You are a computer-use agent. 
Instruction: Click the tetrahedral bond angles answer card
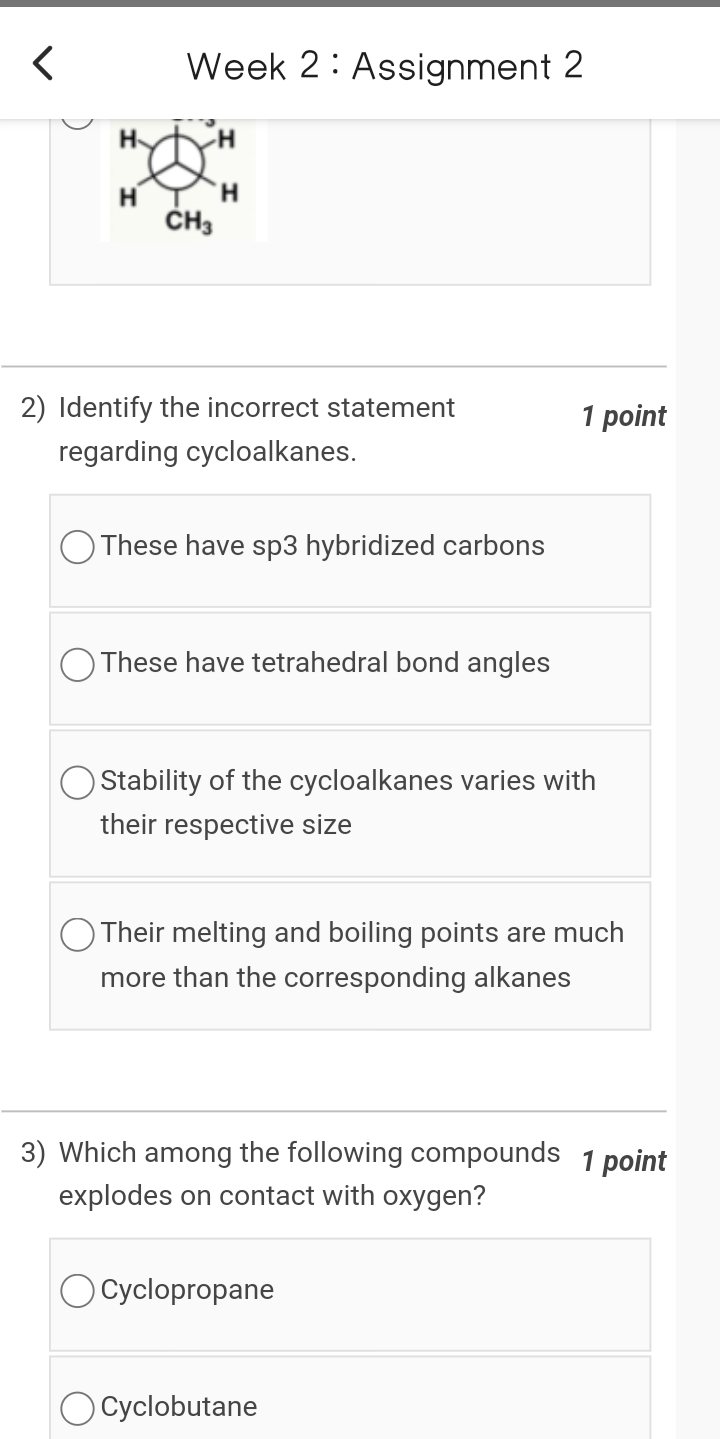(350, 668)
